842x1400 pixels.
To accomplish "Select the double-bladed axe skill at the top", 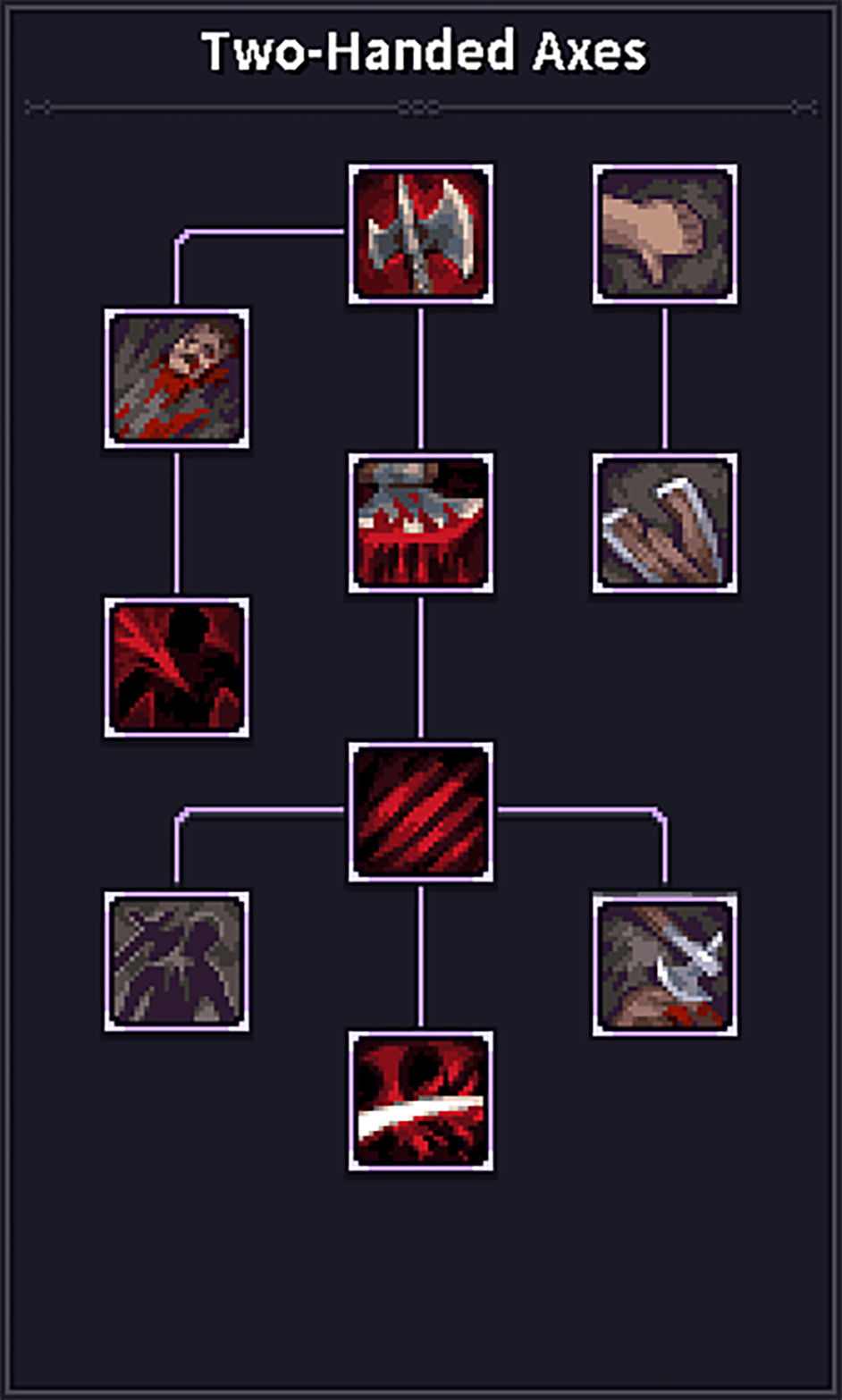I will (420, 234).
